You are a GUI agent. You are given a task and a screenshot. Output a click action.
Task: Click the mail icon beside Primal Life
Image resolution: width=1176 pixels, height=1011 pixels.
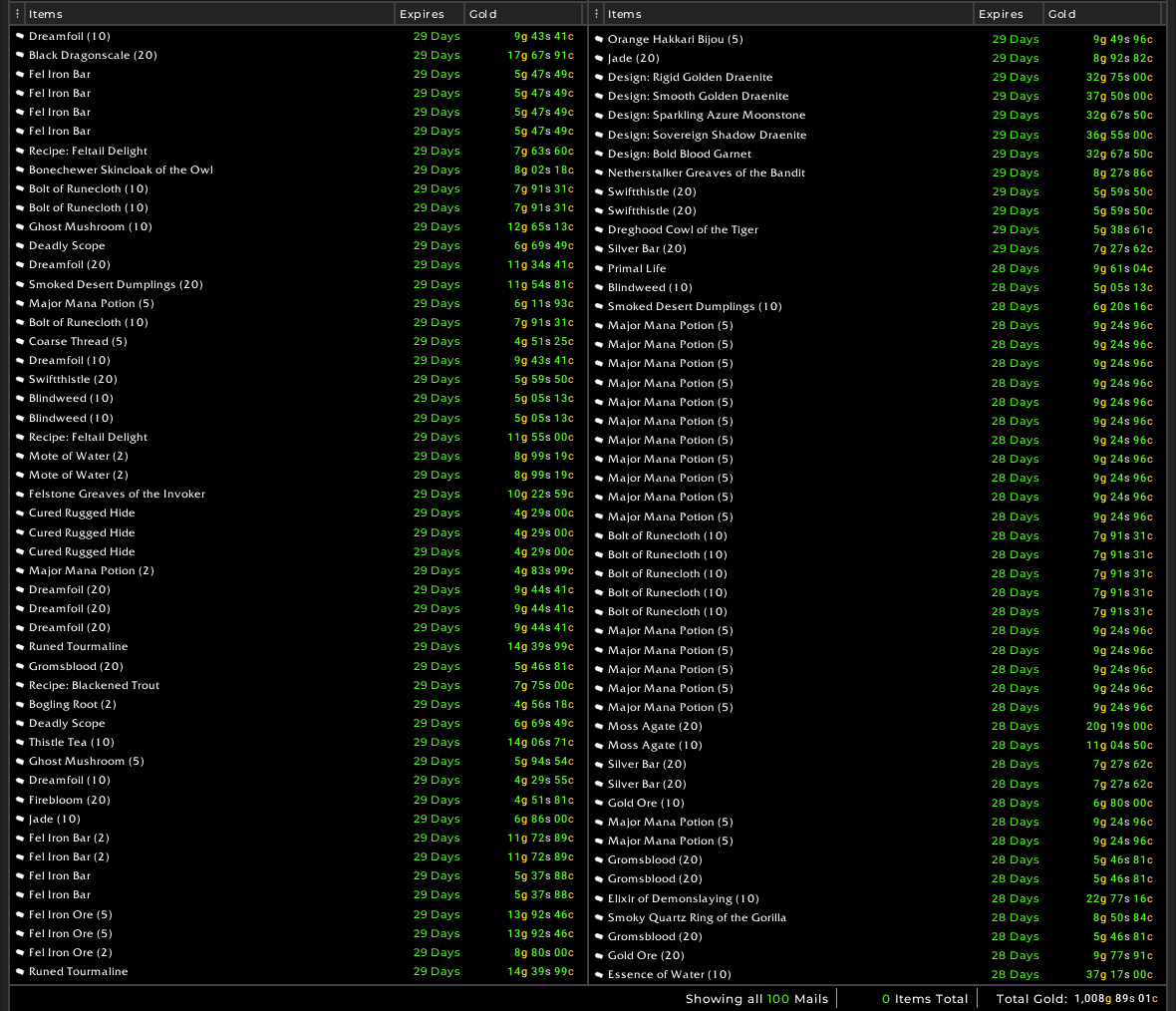[x=599, y=268]
